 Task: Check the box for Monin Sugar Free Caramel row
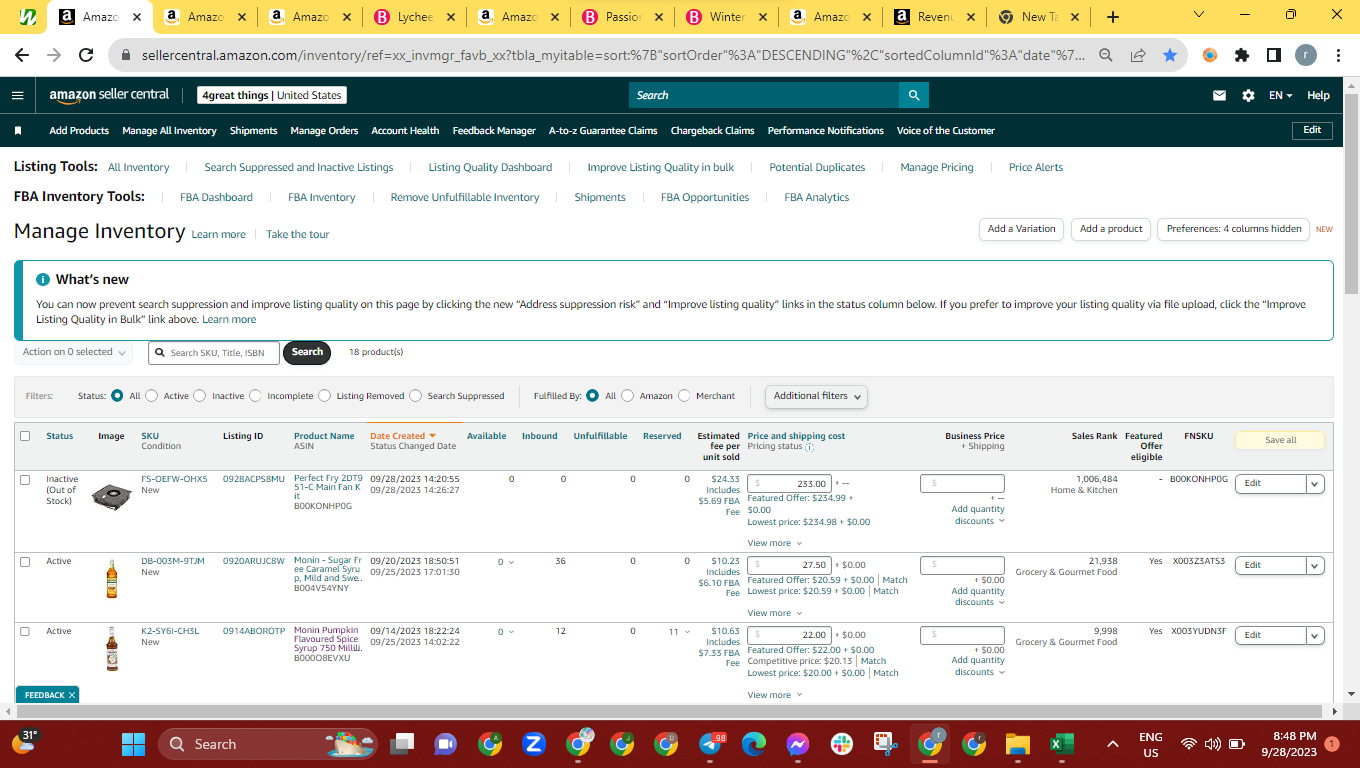[25, 562]
